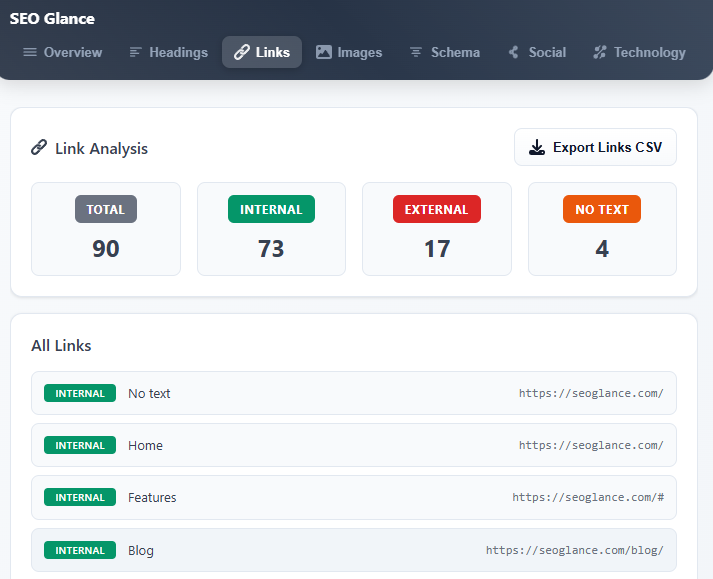Export links as CSV
713x579 pixels.
click(595, 147)
